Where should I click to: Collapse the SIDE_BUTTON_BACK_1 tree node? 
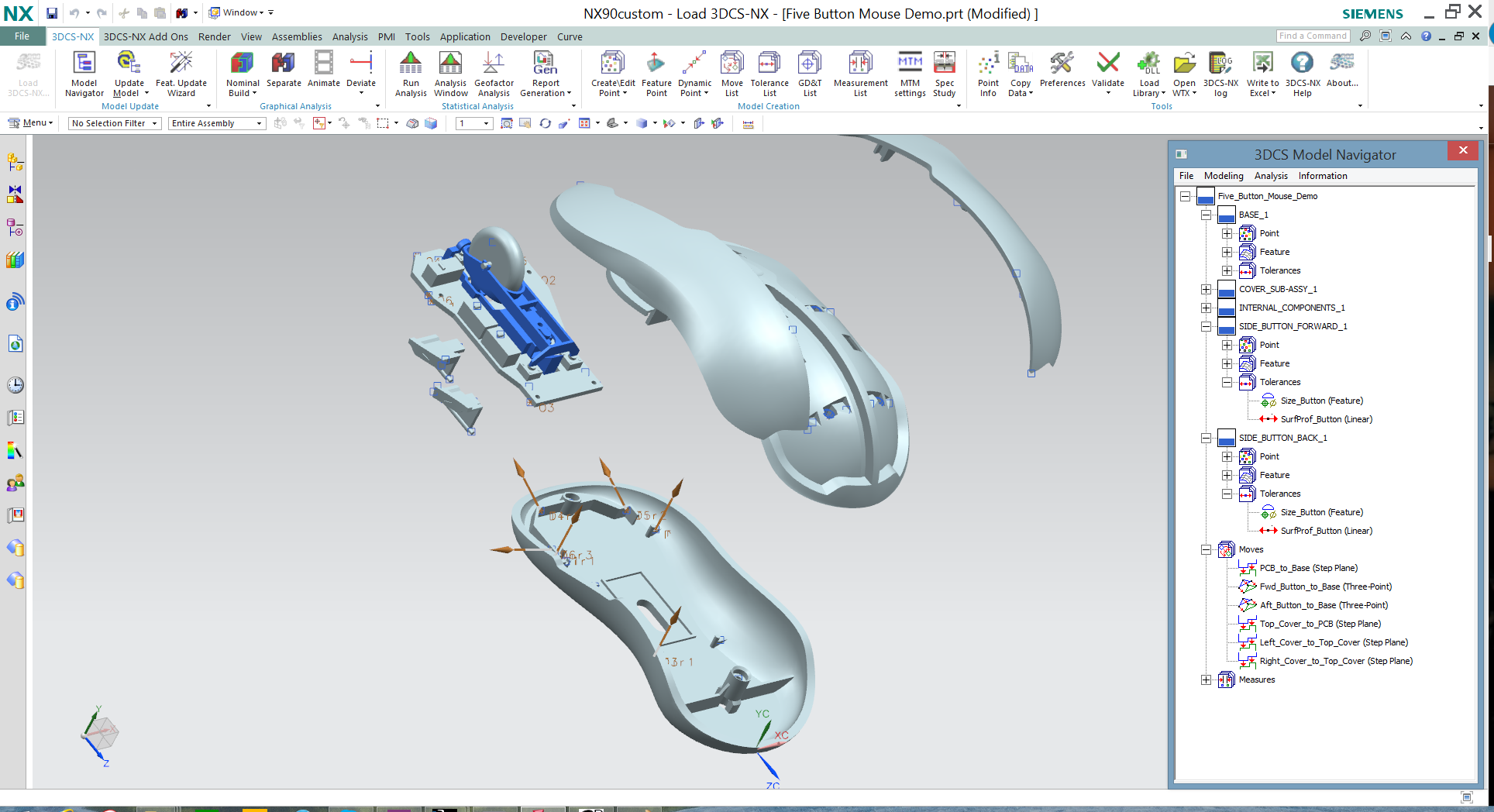[x=1206, y=438]
